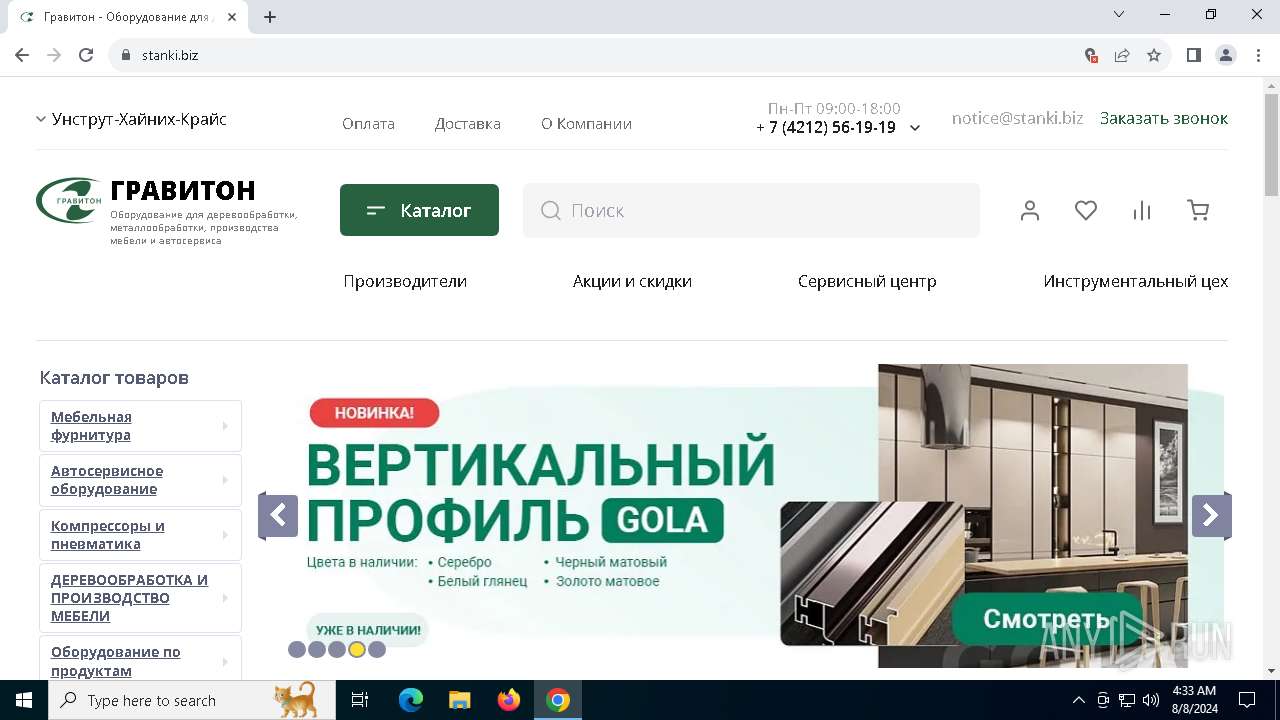Open the shopping cart icon
Screen dimensions: 1280x720
1198,210
